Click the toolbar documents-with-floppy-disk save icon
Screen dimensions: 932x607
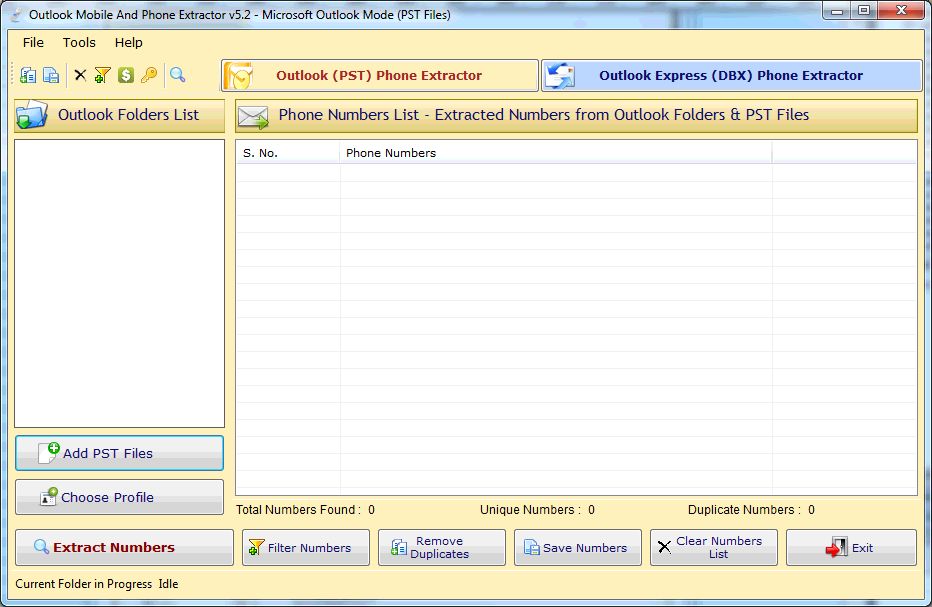(51, 76)
